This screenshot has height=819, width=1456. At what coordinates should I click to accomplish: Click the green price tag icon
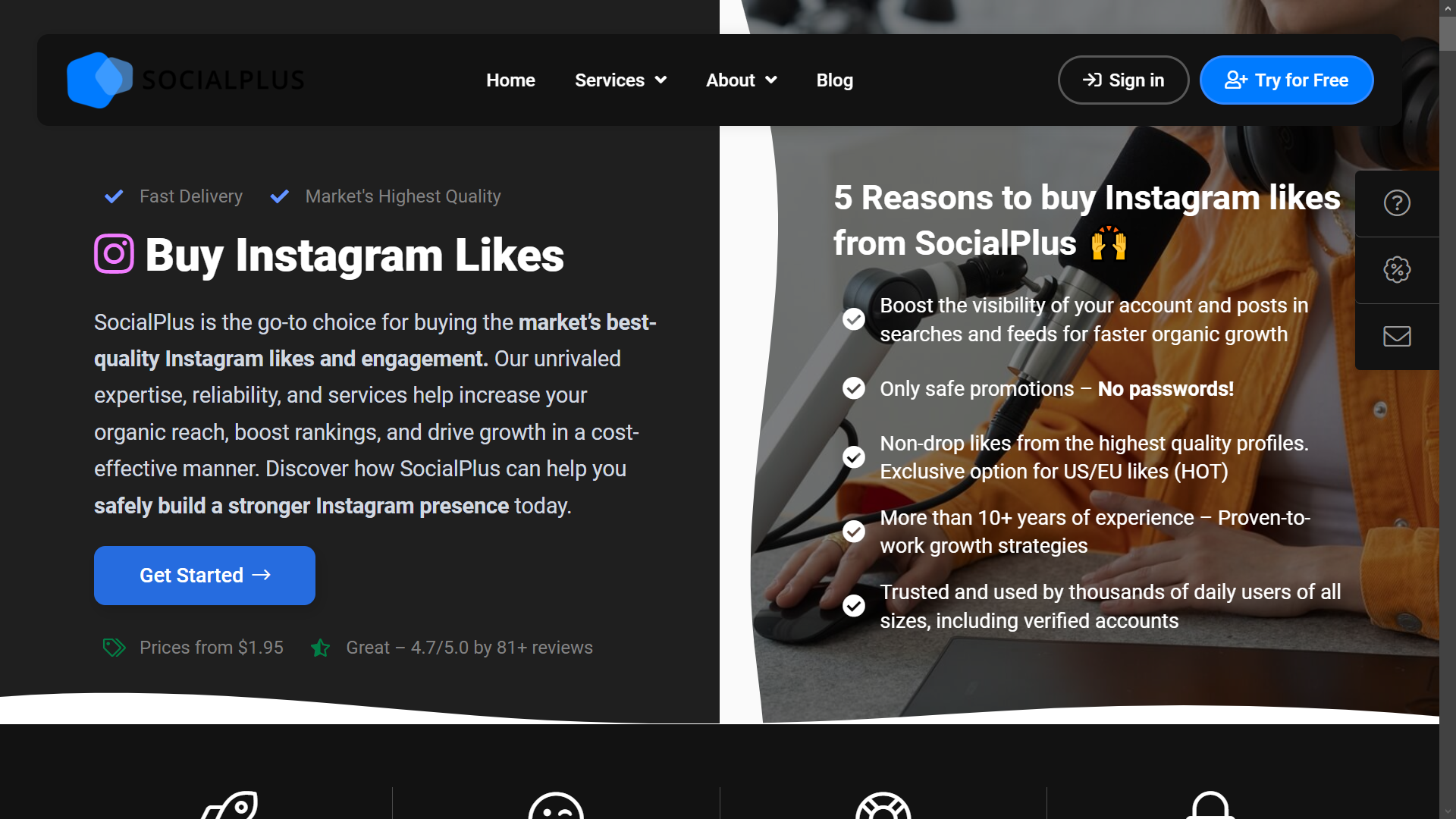pos(114,647)
